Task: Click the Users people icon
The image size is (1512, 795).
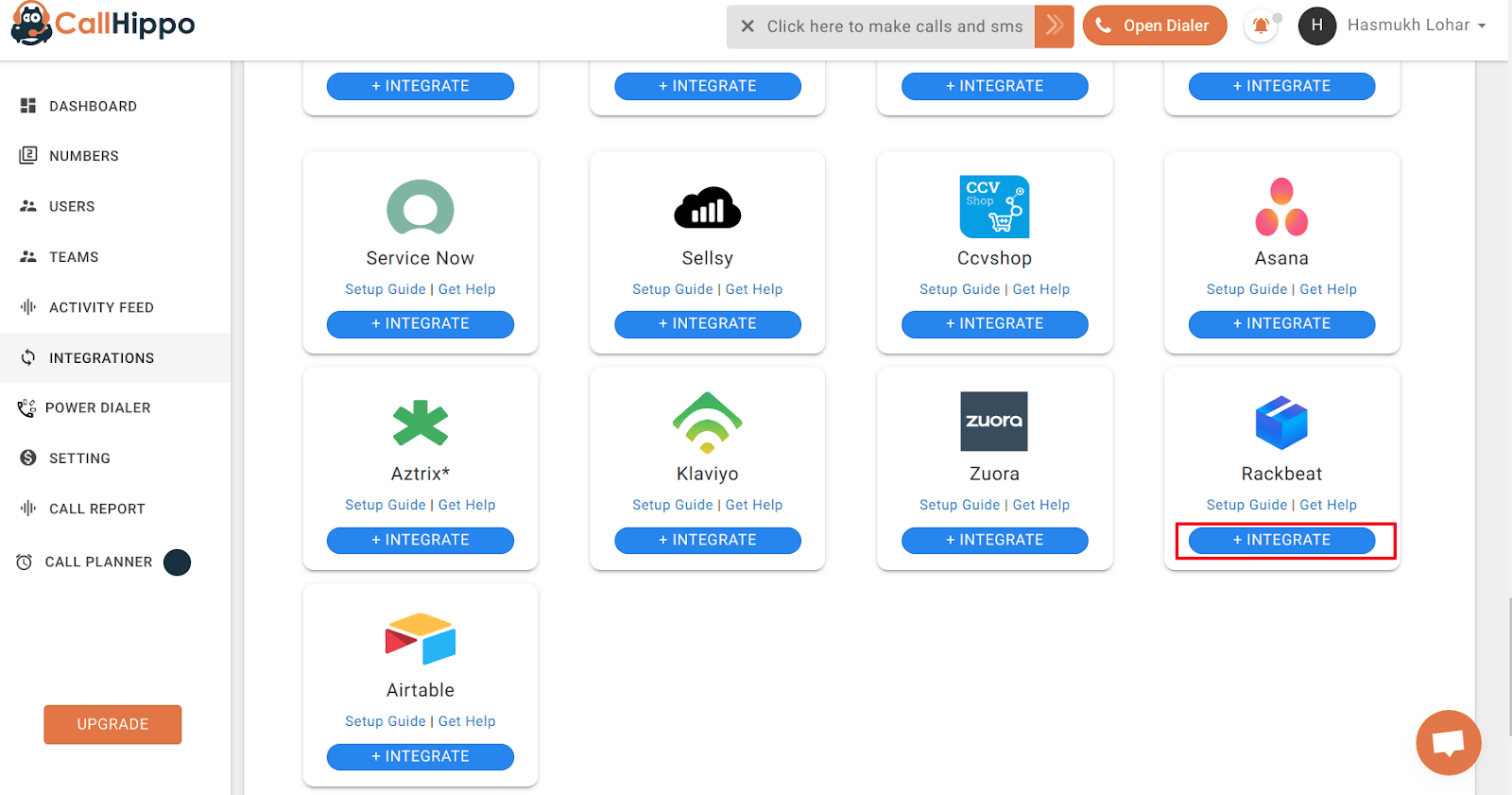Action: (x=28, y=206)
